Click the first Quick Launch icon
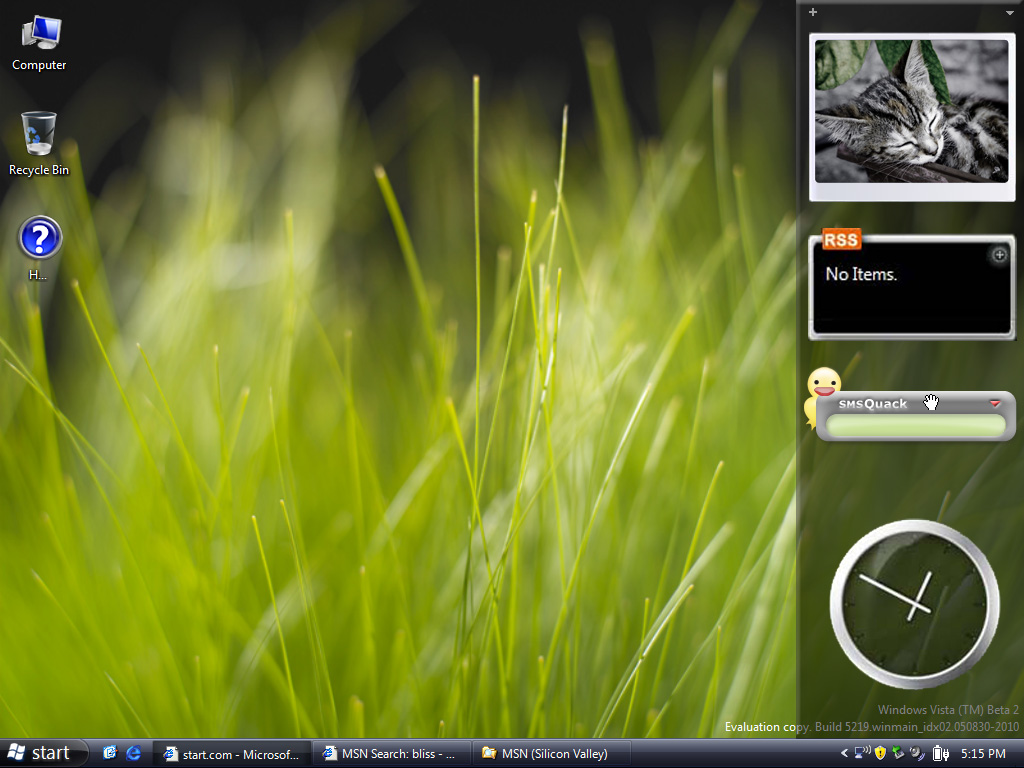The image size is (1024, 768). 110,753
